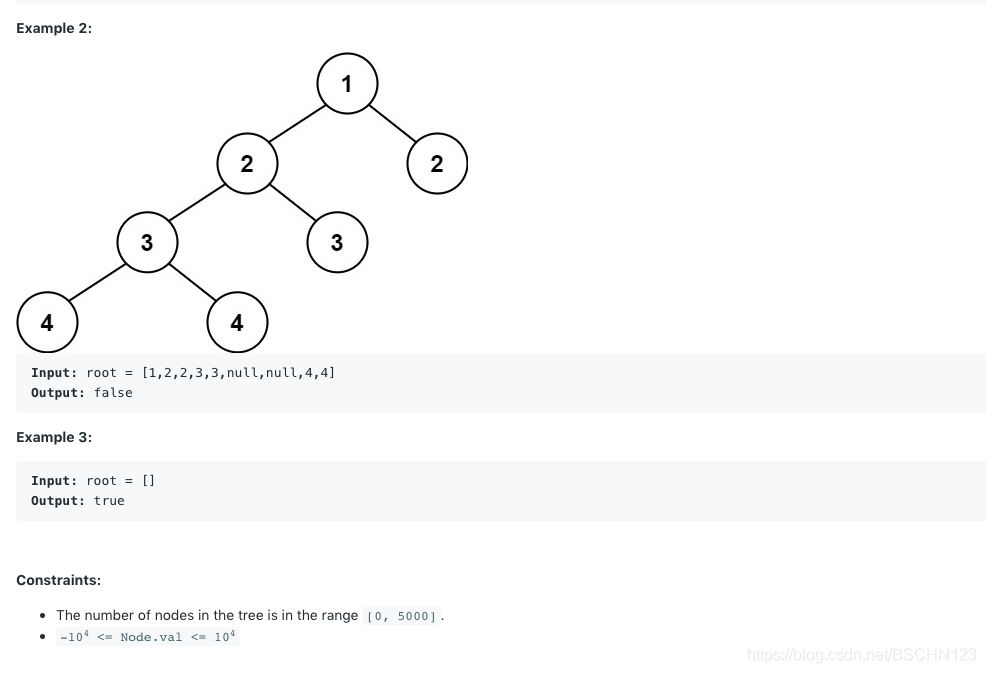Click the Constraints heading
This screenshot has height=673, width=986.
[x=58, y=580]
